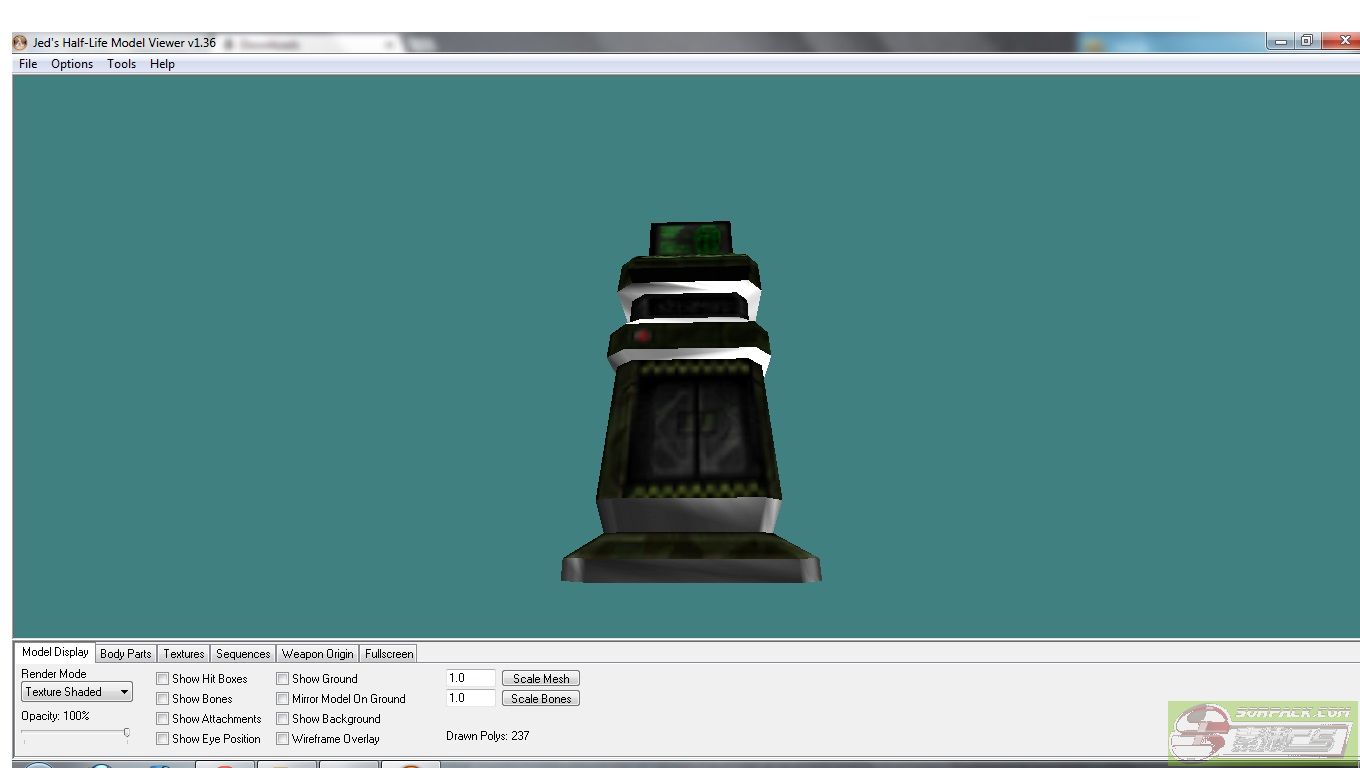The width and height of the screenshot is (1360, 768).
Task: Switch to the Body Parts tab
Action: click(x=126, y=654)
